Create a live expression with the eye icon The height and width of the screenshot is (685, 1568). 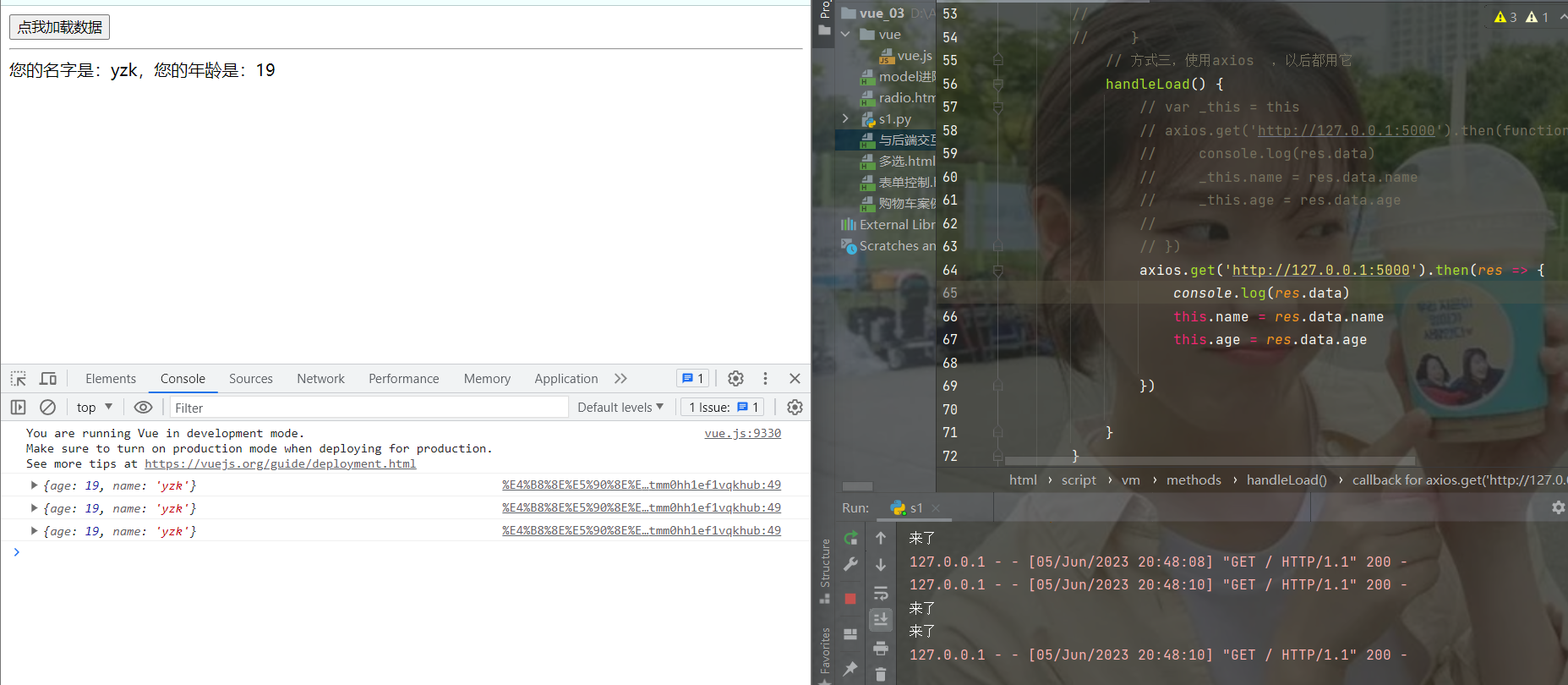pos(144,408)
